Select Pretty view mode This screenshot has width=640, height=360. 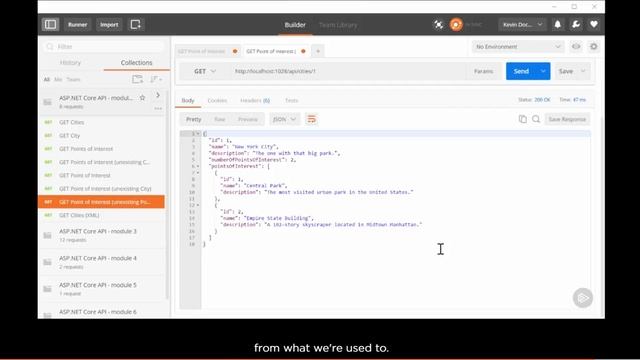tap(193, 119)
